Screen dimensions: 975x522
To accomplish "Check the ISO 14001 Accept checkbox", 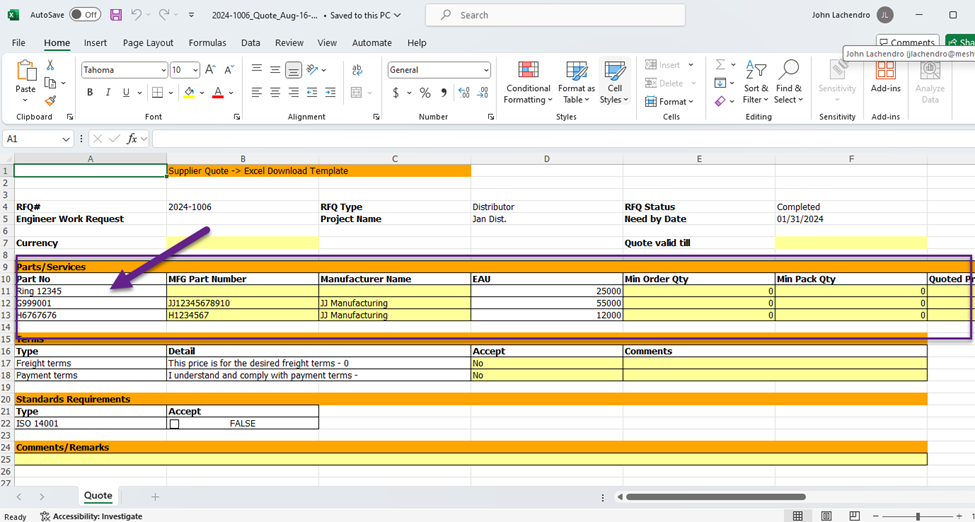I will click(174, 424).
